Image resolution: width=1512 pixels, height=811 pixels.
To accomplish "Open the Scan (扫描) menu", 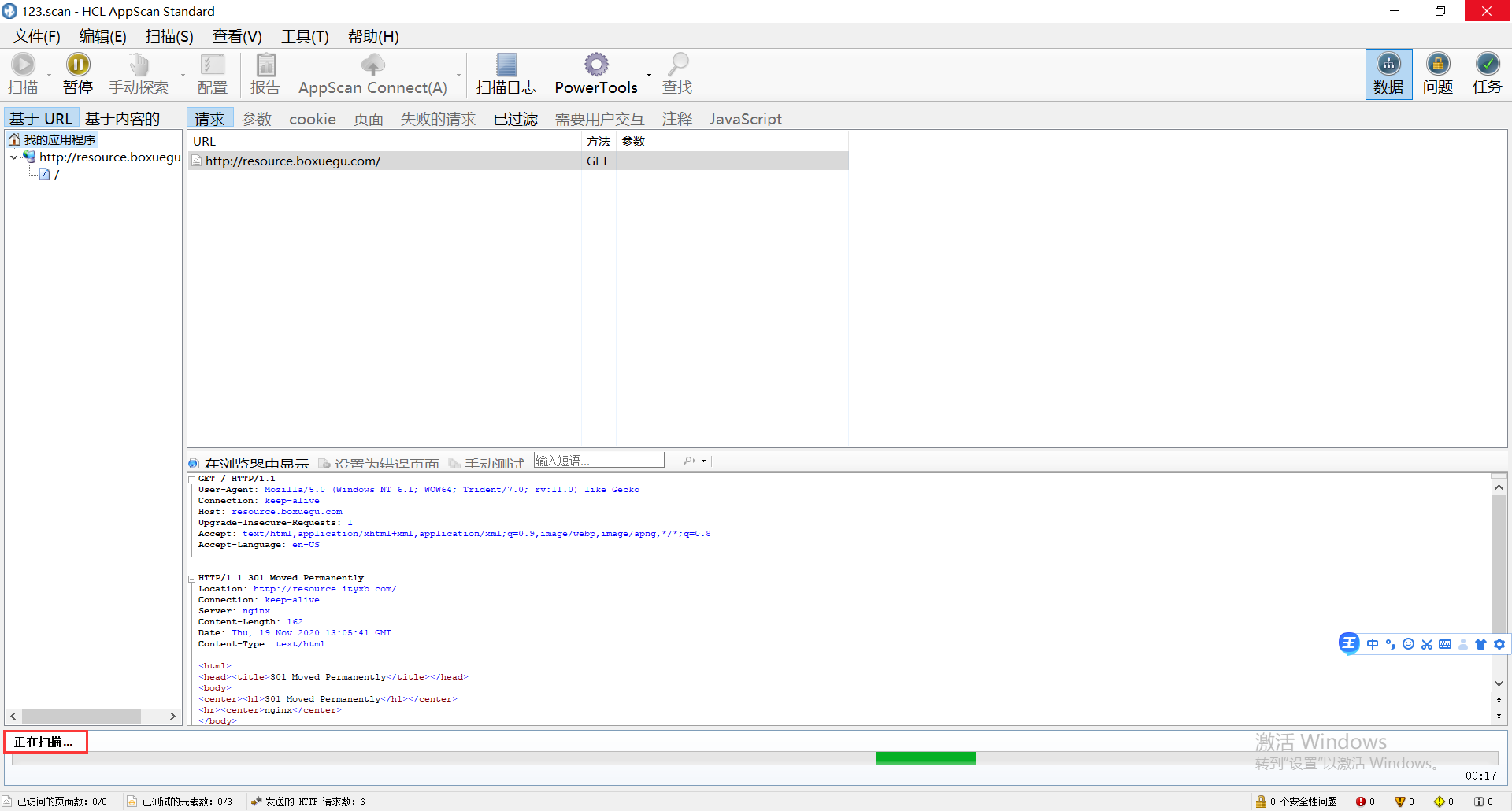I will [x=169, y=36].
